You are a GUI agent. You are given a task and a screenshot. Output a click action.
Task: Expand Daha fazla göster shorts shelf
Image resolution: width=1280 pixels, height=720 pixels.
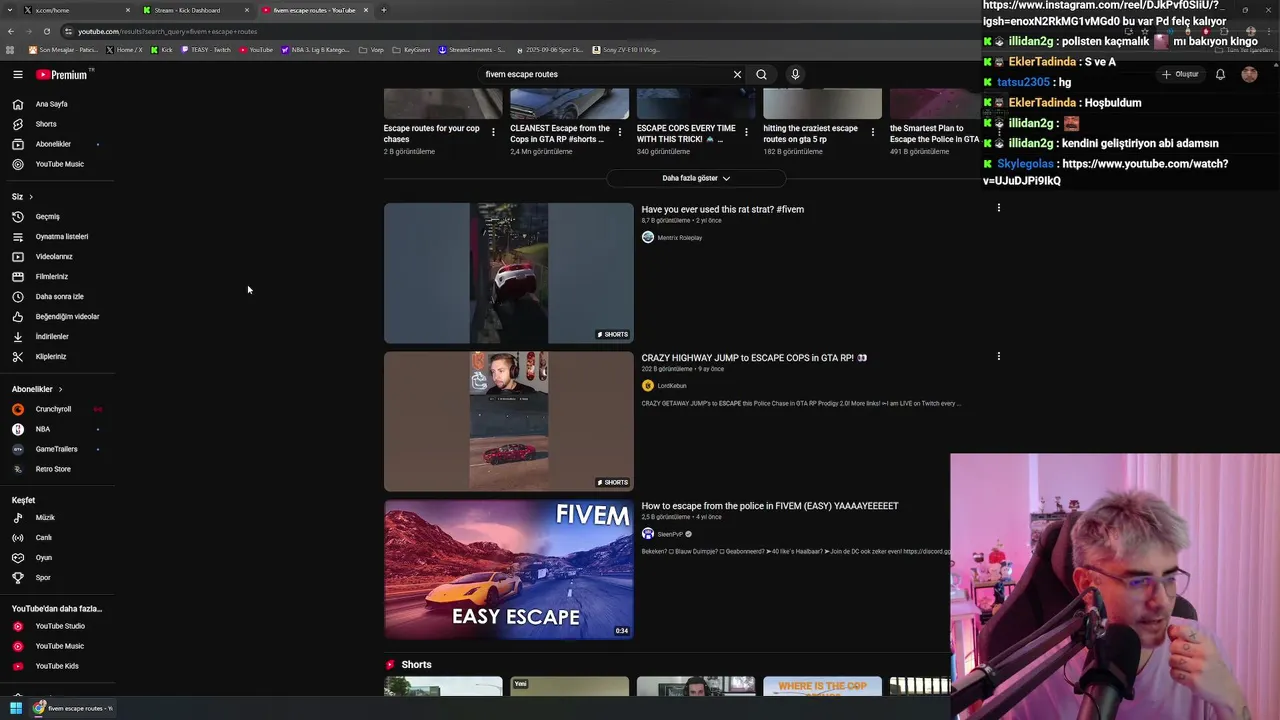tap(696, 178)
